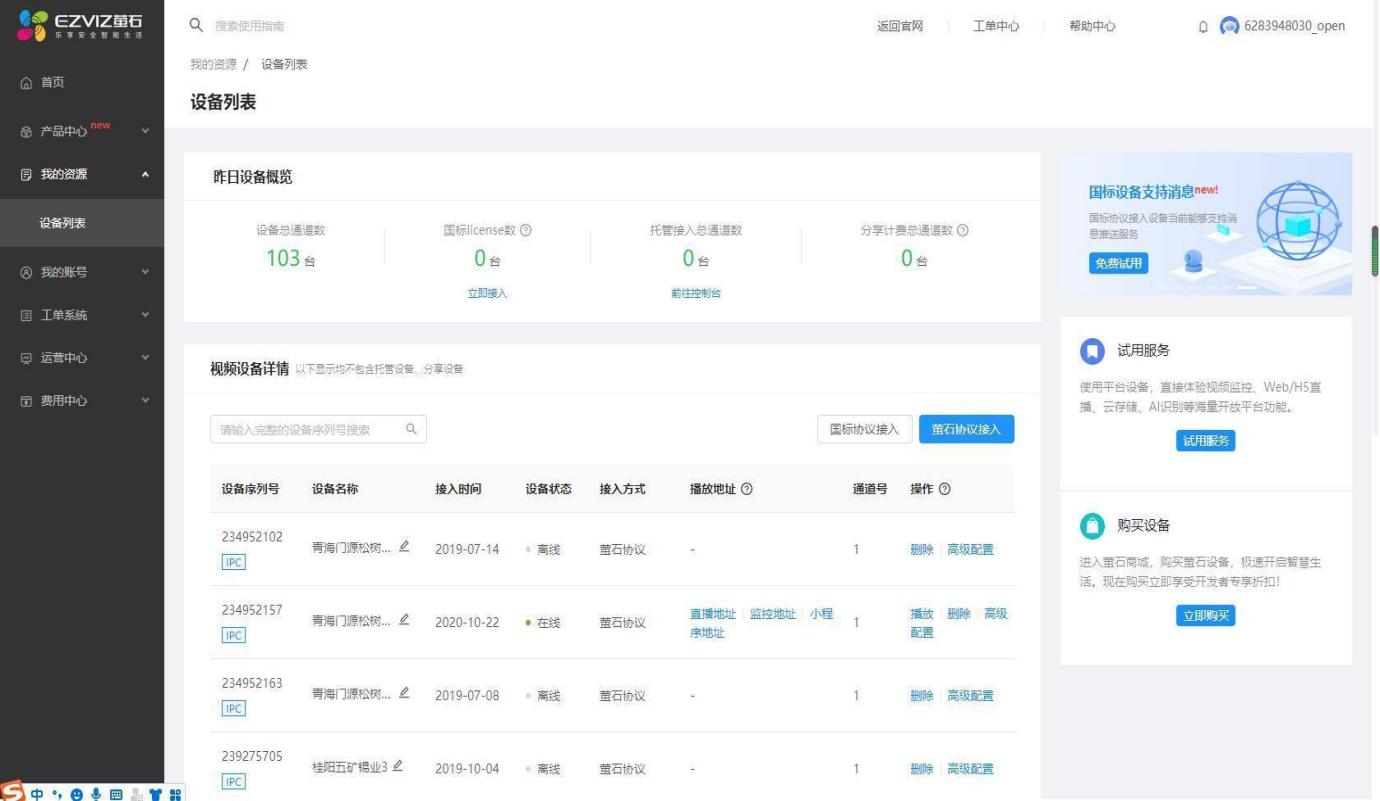Click help icon beside 操作 column header

(x=945, y=489)
